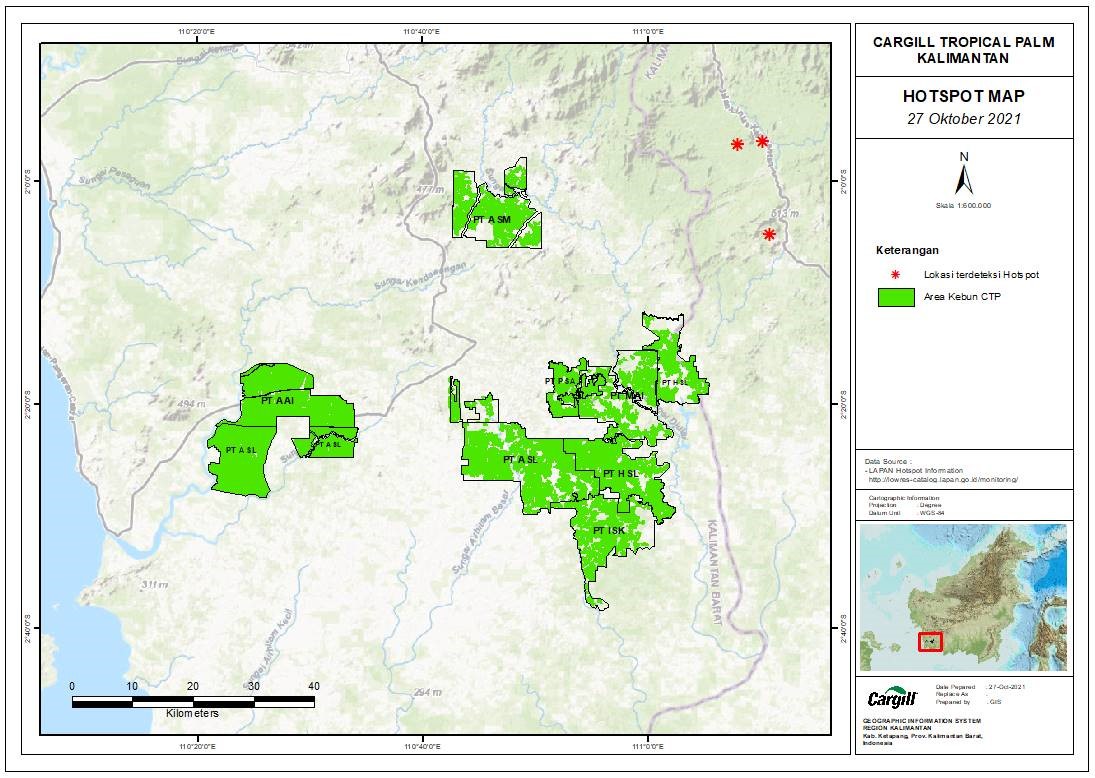
Task: Select the date "27 Oktober 2021"
Action: coord(964,119)
